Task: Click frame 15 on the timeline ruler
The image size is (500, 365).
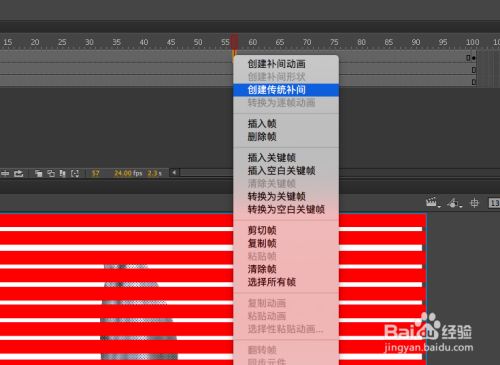Action: (8, 42)
